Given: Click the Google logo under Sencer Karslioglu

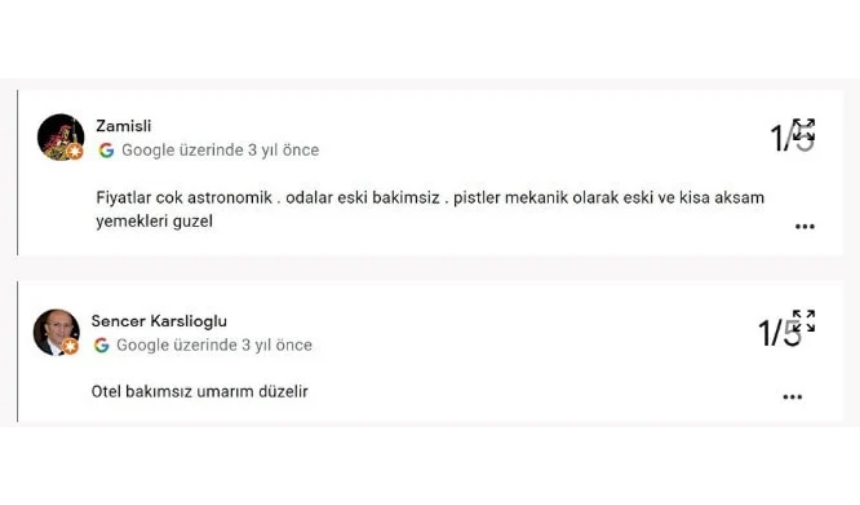Looking at the screenshot, I should (x=101, y=345).
